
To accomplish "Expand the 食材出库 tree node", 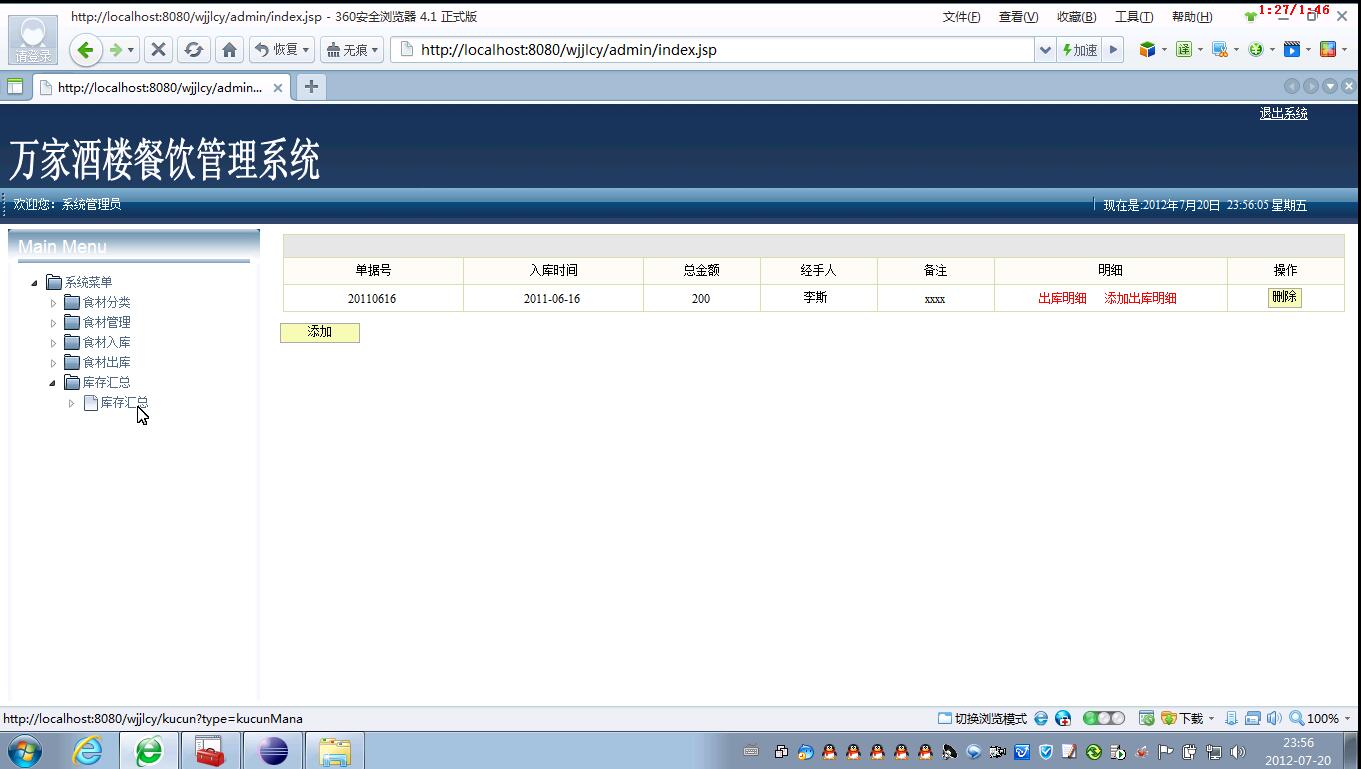I will [x=54, y=363].
